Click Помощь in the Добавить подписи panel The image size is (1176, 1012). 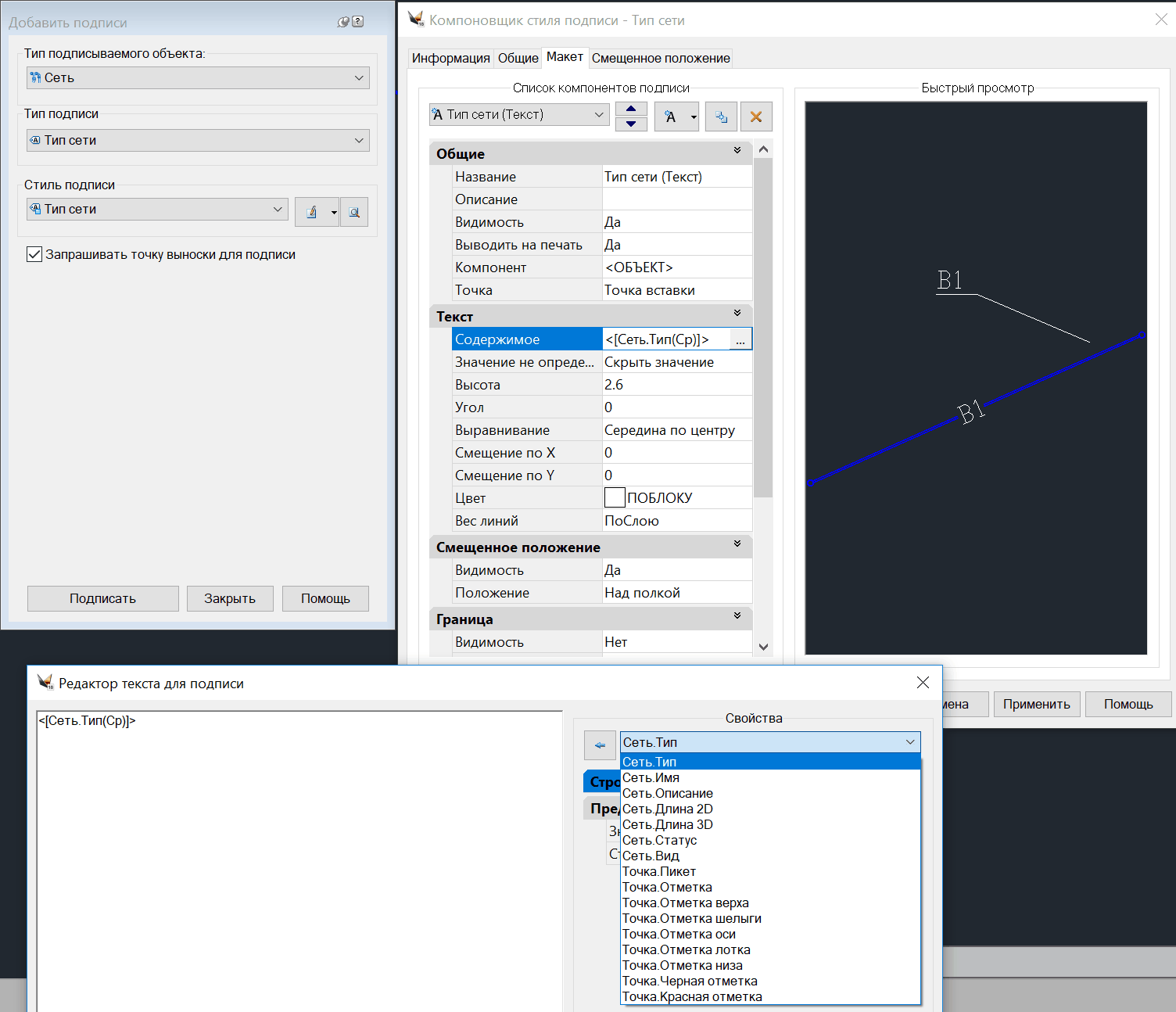click(x=325, y=598)
